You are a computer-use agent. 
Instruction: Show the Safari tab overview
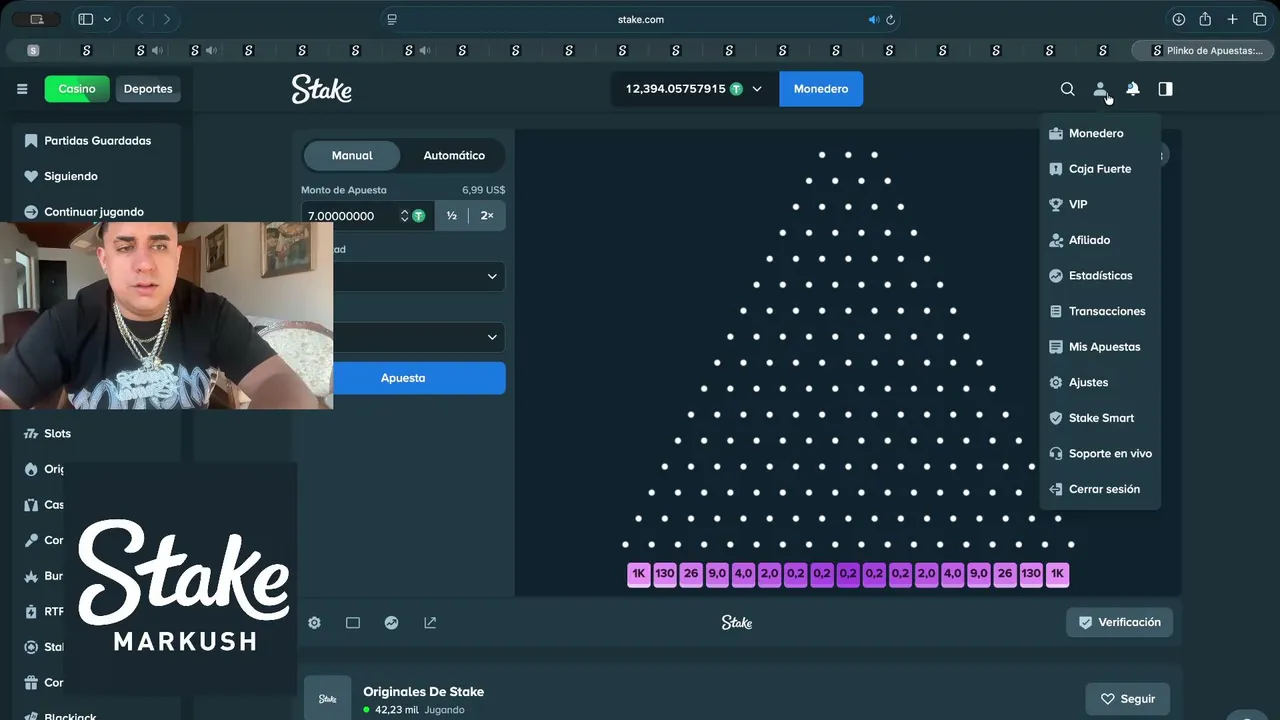click(x=1259, y=19)
